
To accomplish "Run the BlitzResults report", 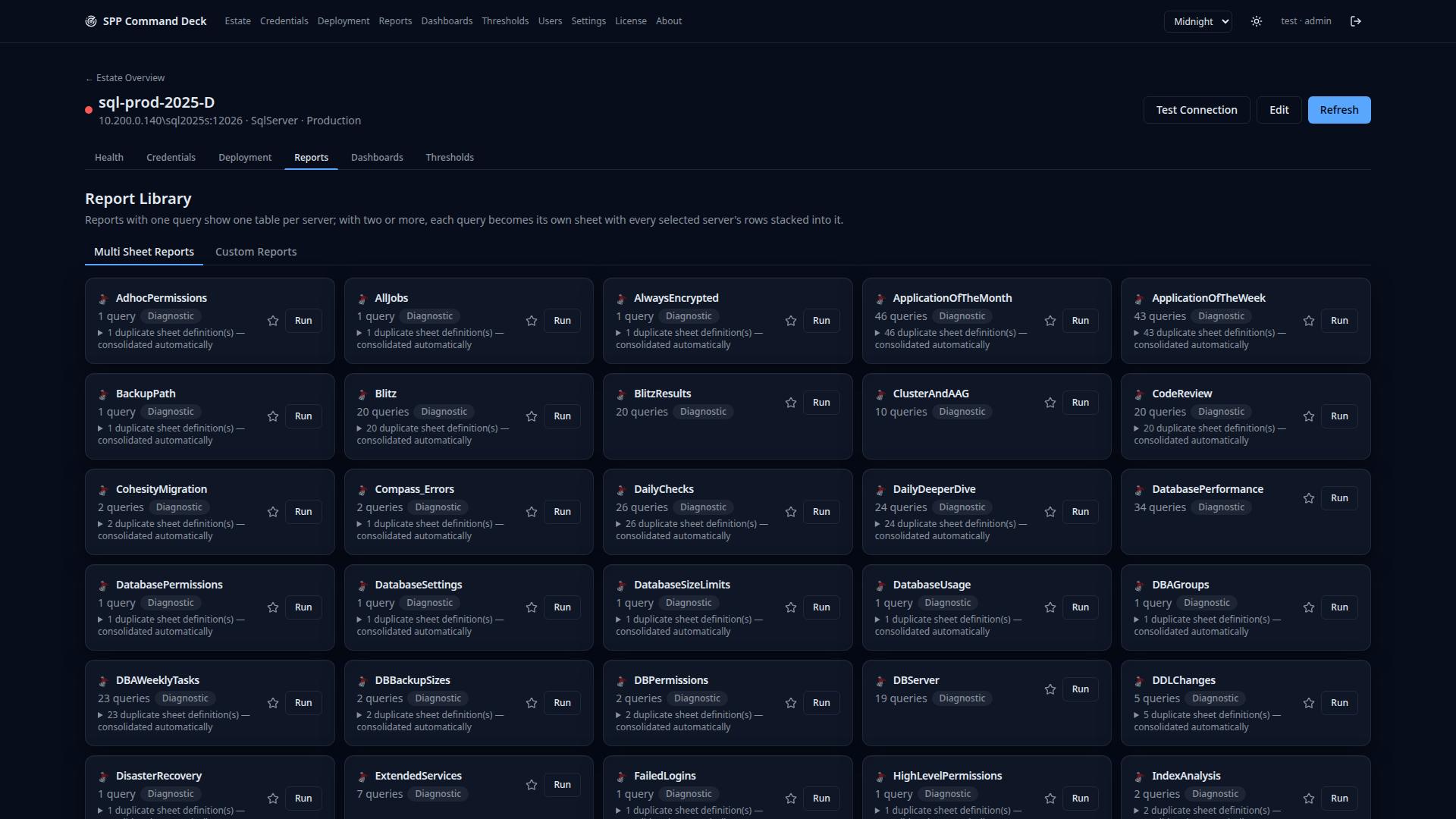I will [x=821, y=403].
